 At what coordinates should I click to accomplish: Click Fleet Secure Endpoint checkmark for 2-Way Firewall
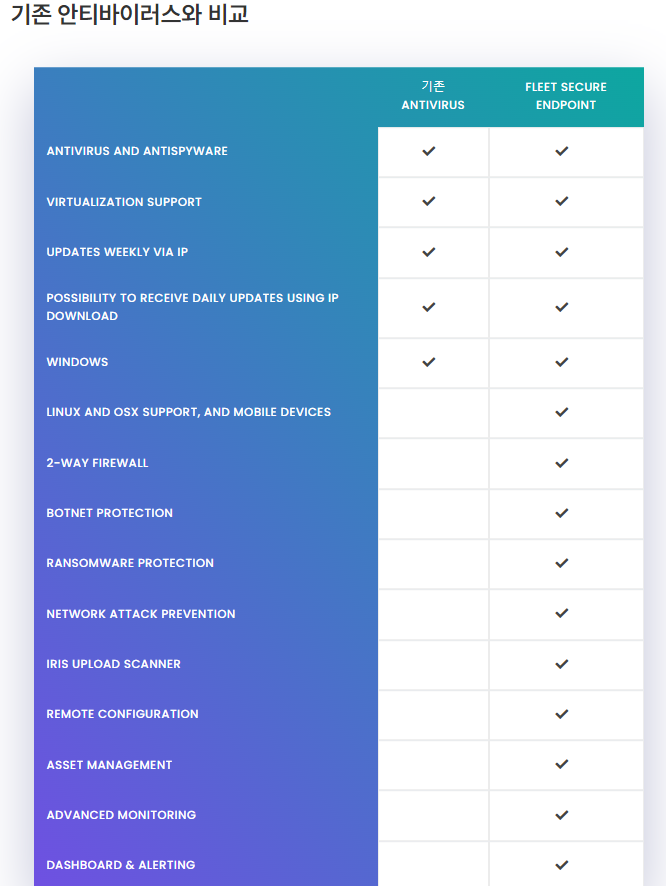point(562,463)
